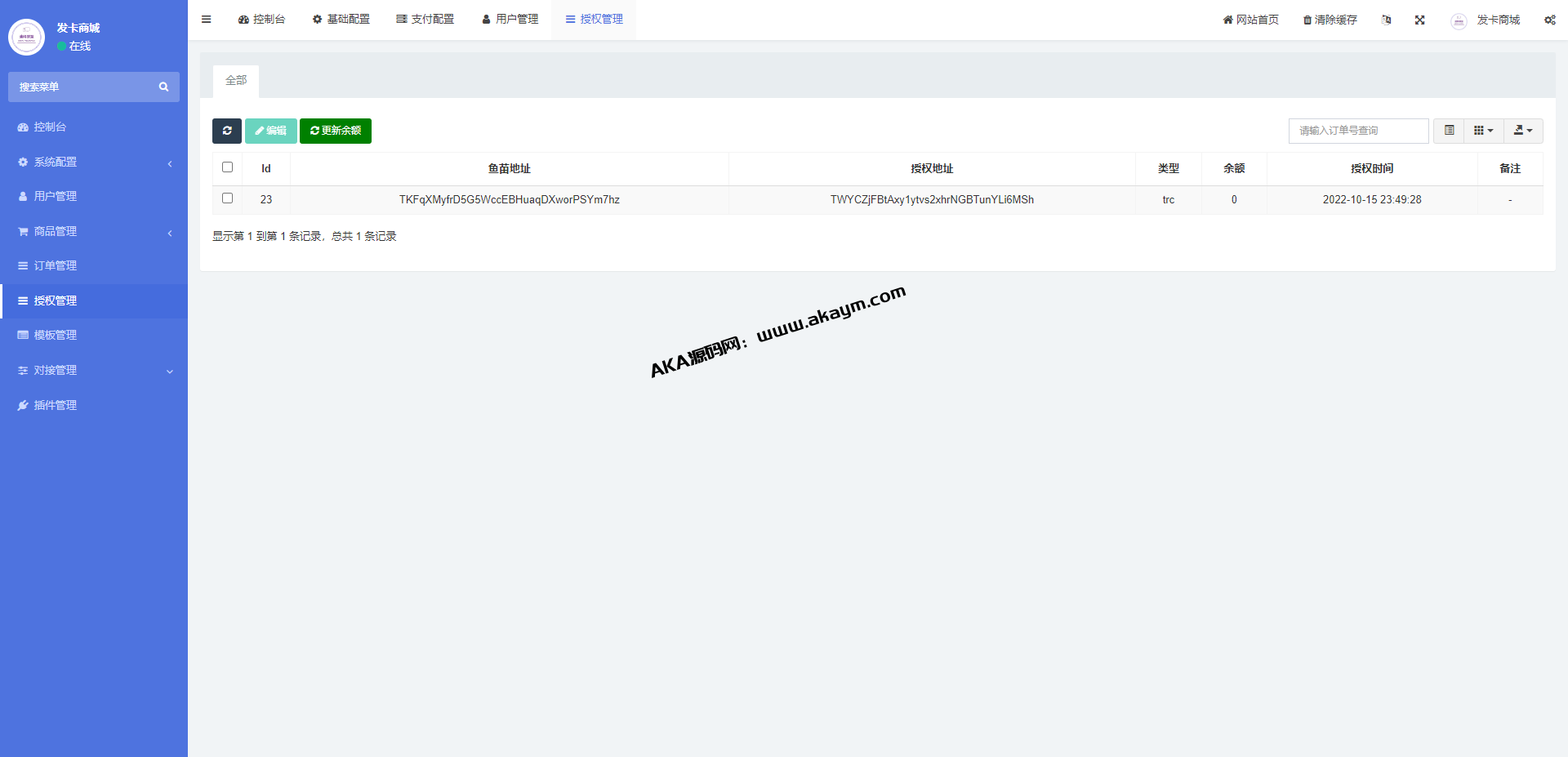This screenshot has width=1568, height=757.
Task: Open 订单管理 in the sidebar
Action: point(56,266)
